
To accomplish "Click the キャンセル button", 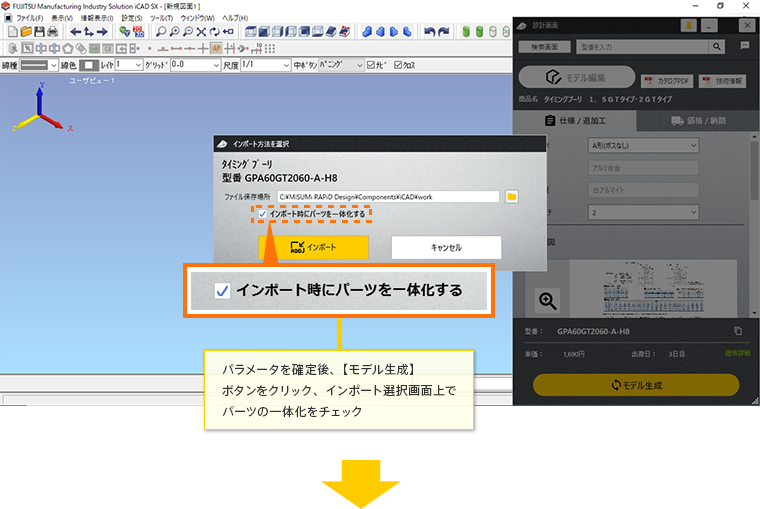I will 445,247.
